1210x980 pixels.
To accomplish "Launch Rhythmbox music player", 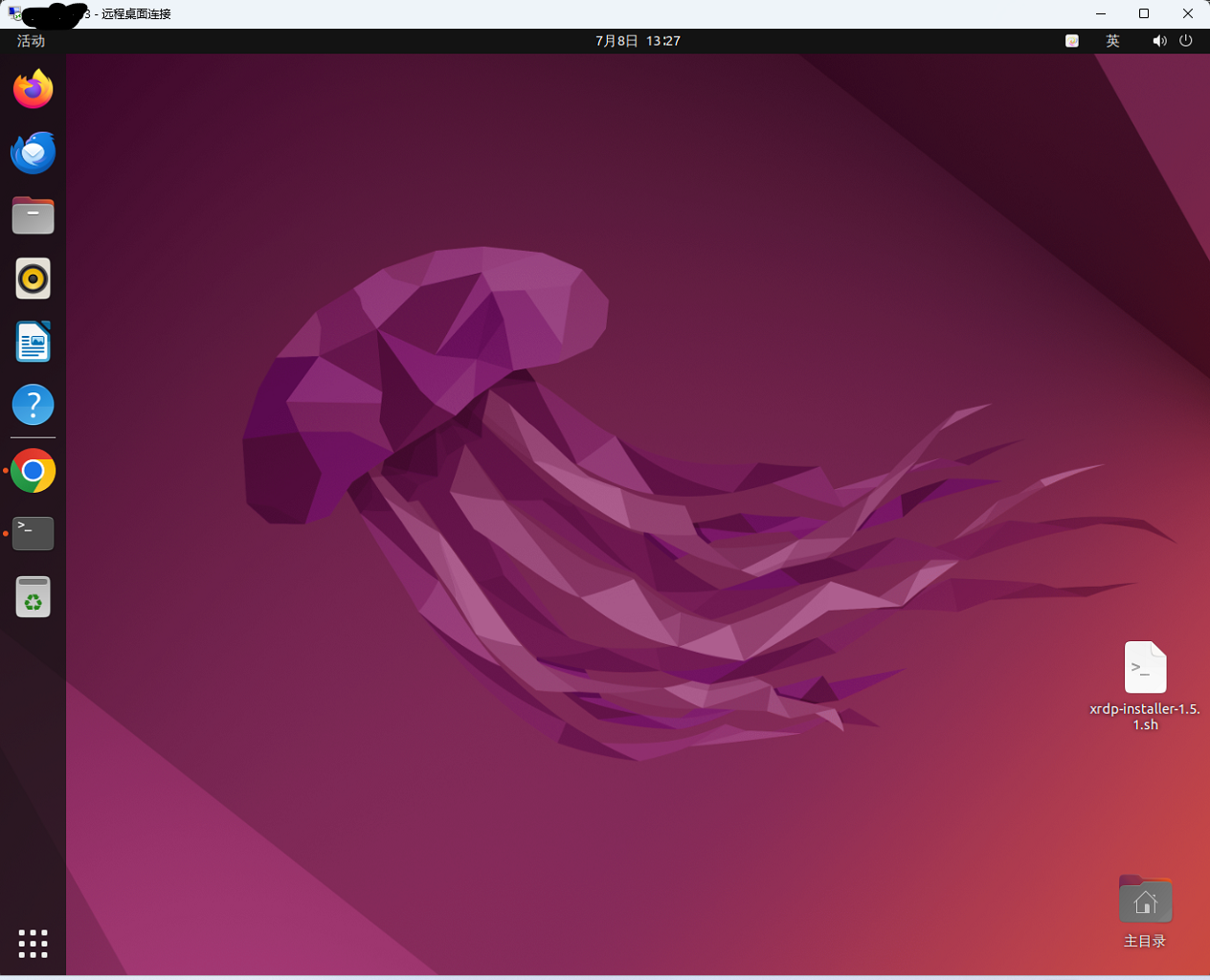I will click(x=34, y=278).
